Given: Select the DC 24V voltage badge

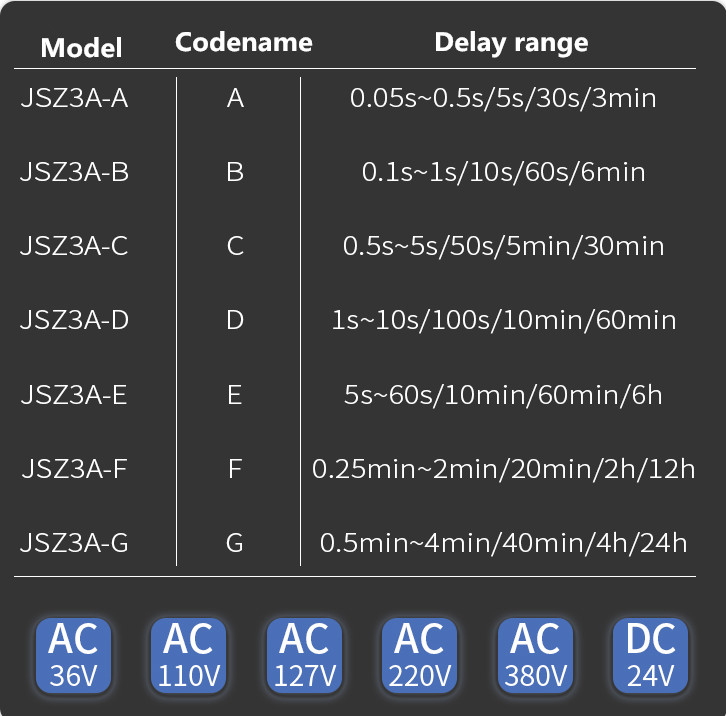Looking at the screenshot, I should click(x=651, y=655).
